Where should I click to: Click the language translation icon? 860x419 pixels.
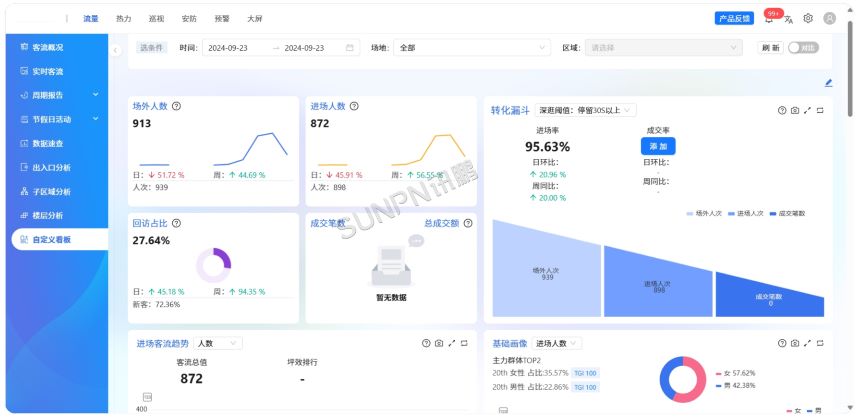tap(789, 18)
